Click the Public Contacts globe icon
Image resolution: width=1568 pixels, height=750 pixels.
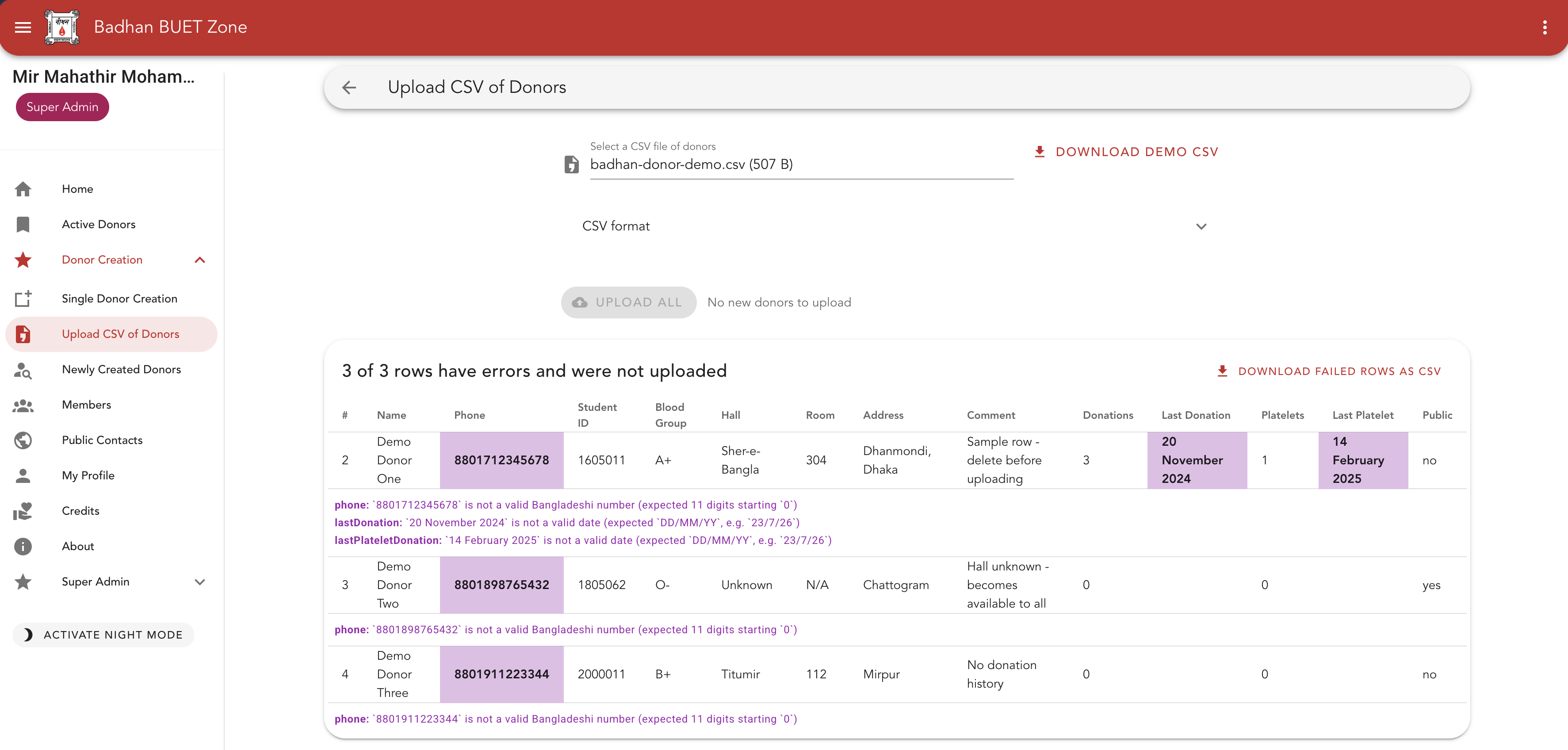click(23, 440)
